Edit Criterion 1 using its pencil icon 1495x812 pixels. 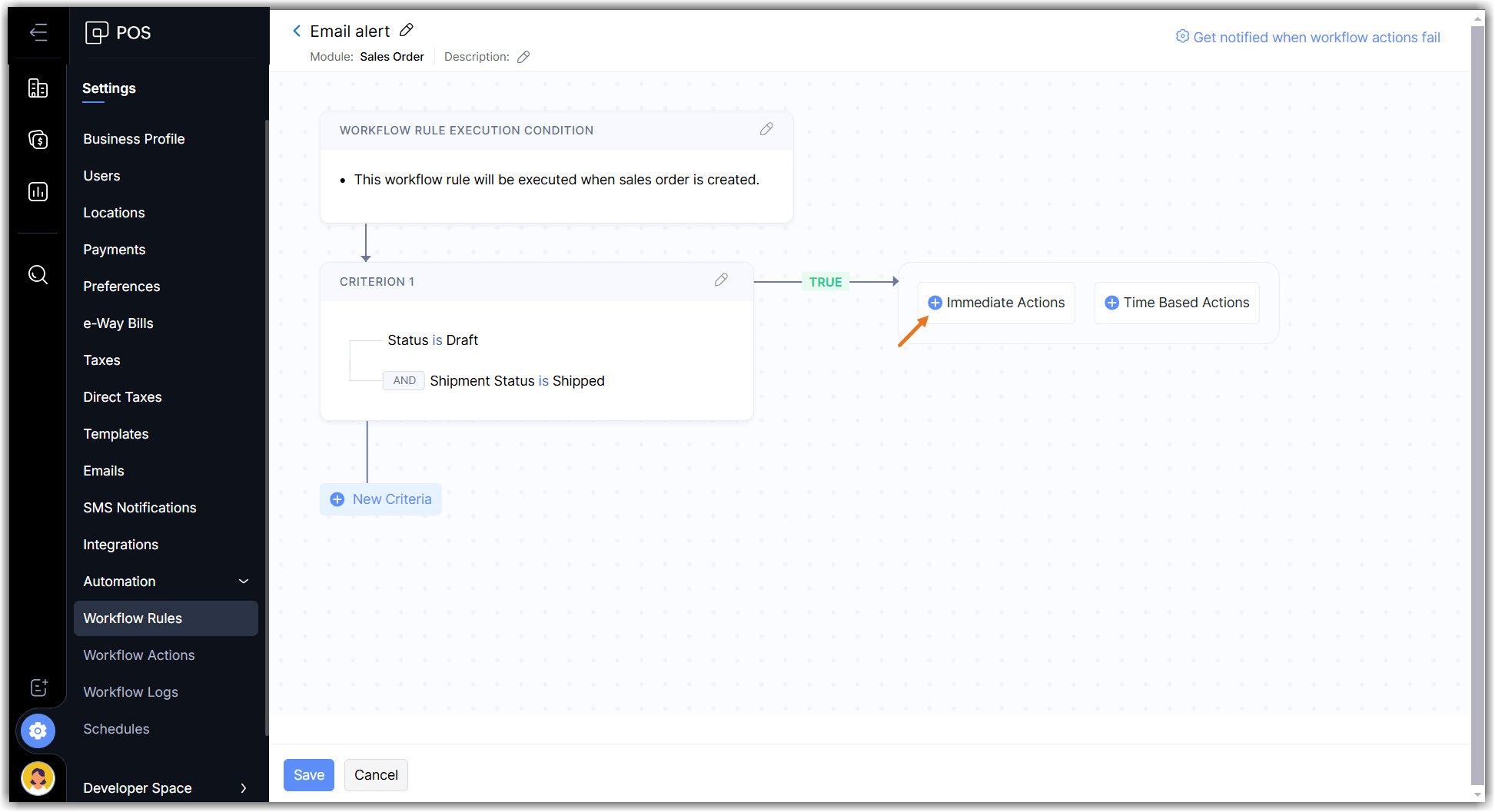point(721,280)
